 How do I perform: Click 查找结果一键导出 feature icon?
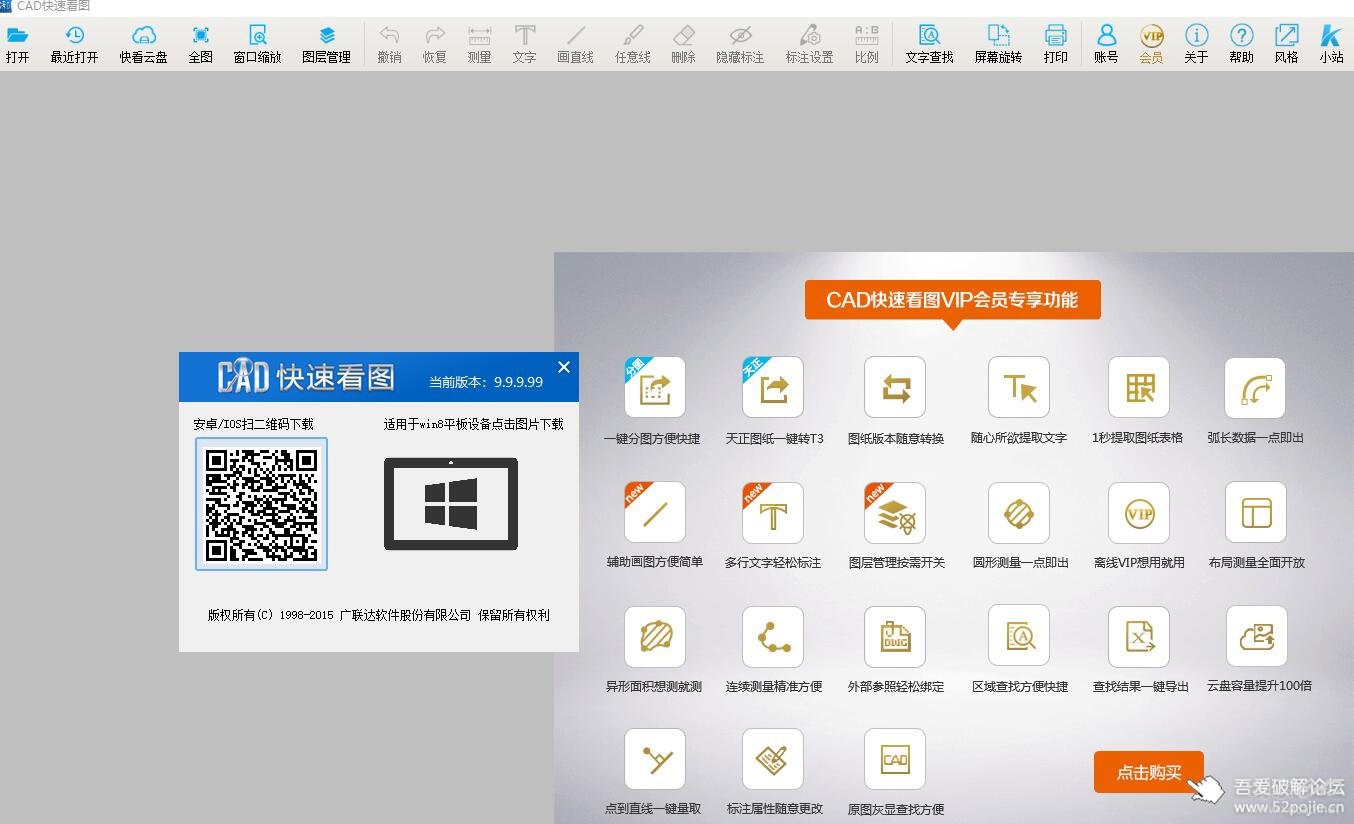pyautogui.click(x=1139, y=636)
